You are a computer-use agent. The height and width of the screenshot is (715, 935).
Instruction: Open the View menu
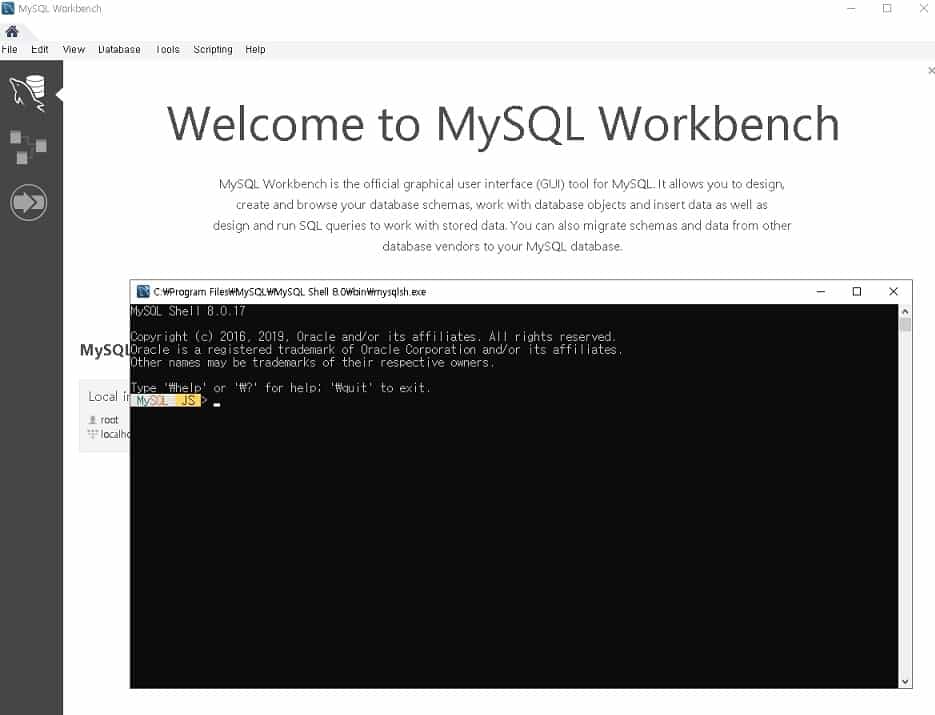point(74,49)
